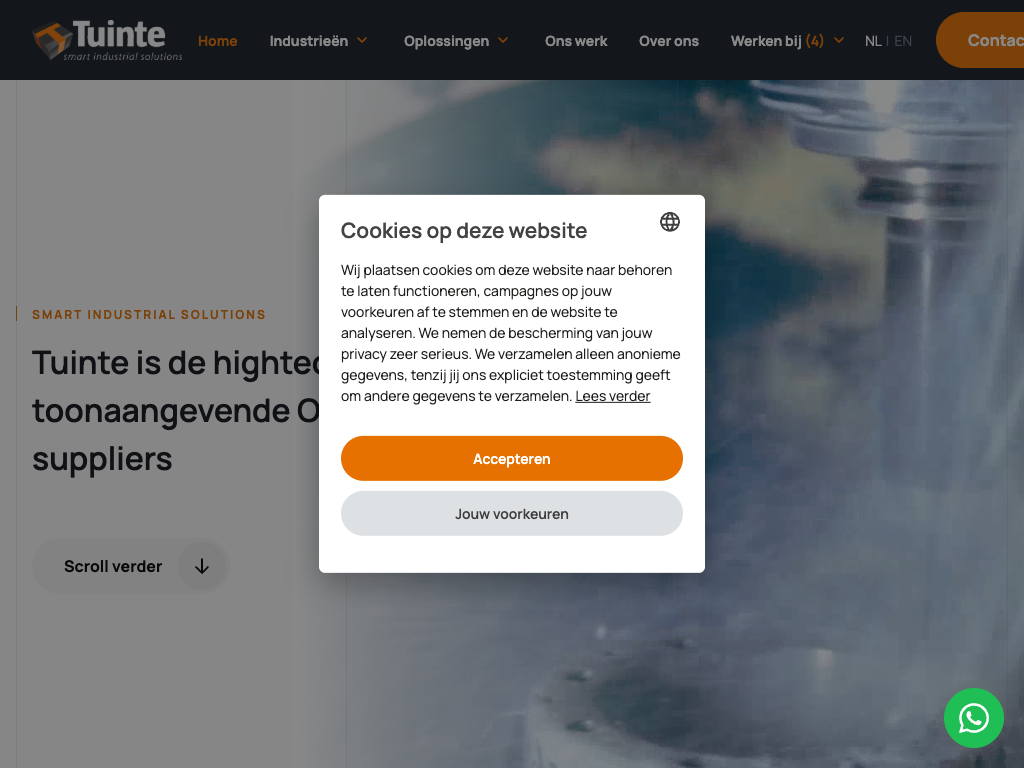Image resolution: width=1024 pixels, height=768 pixels.
Task: Open the Werken bij (4) menu item
Action: (777, 41)
